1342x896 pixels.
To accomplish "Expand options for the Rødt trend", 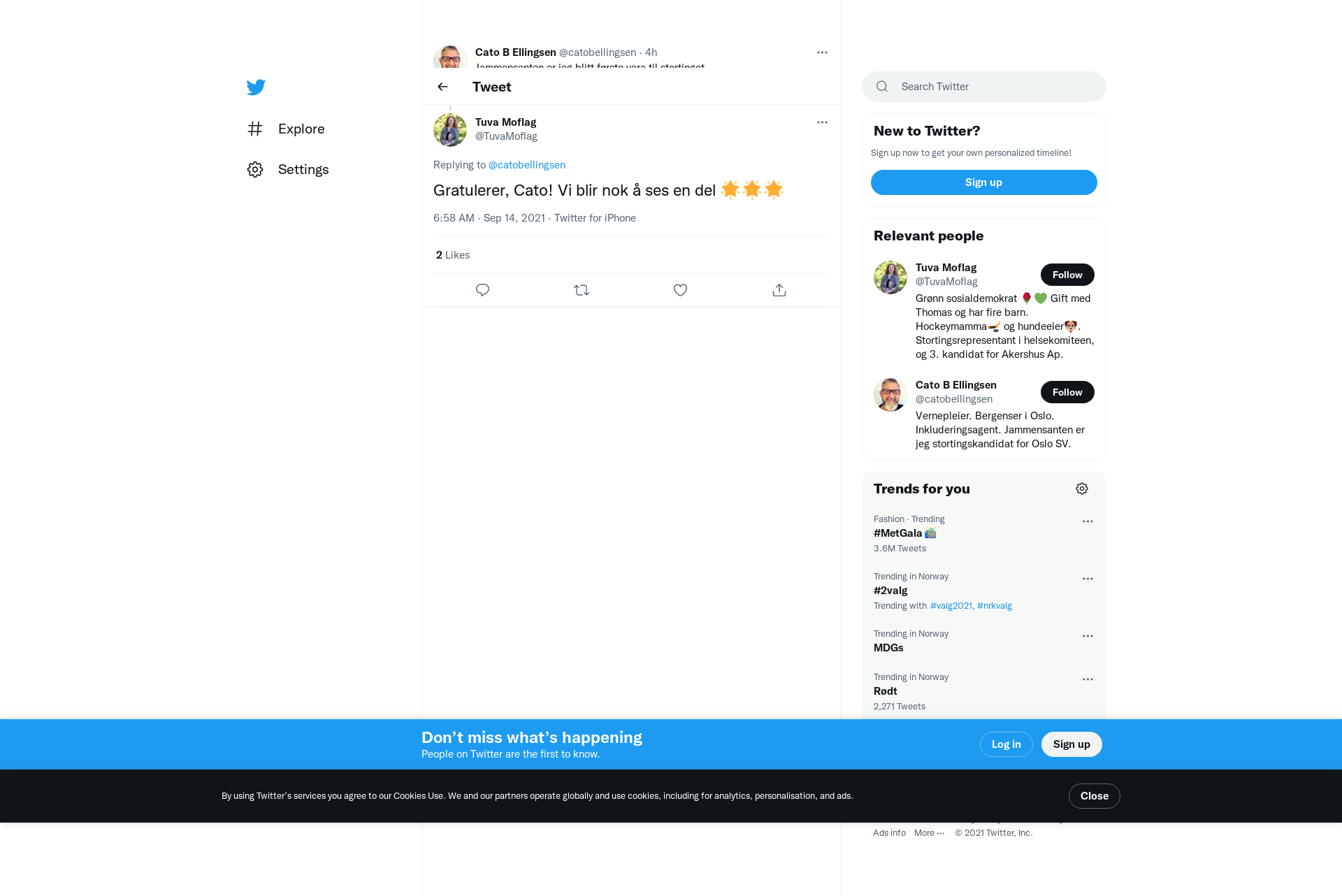I will [1088, 679].
